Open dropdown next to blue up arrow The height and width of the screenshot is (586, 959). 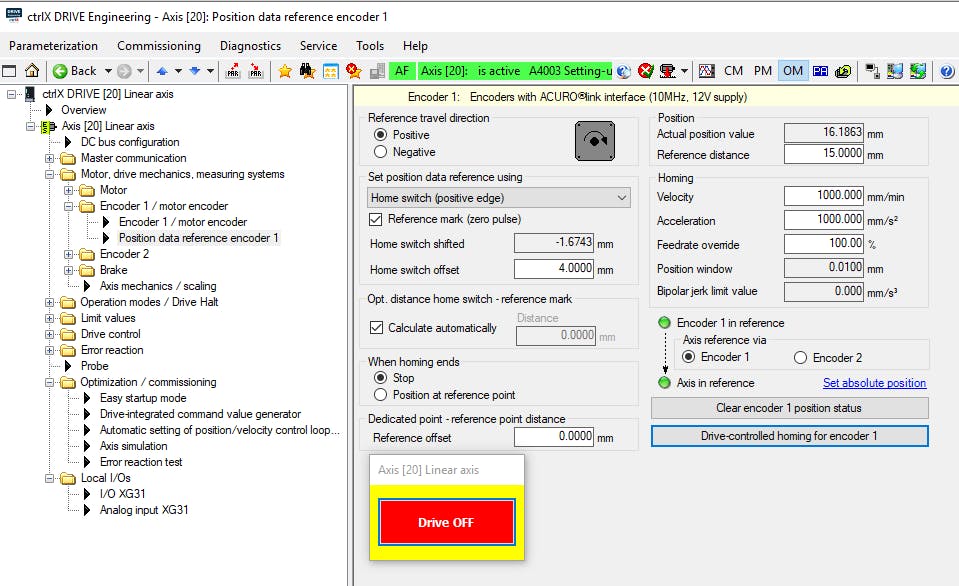coord(178,71)
